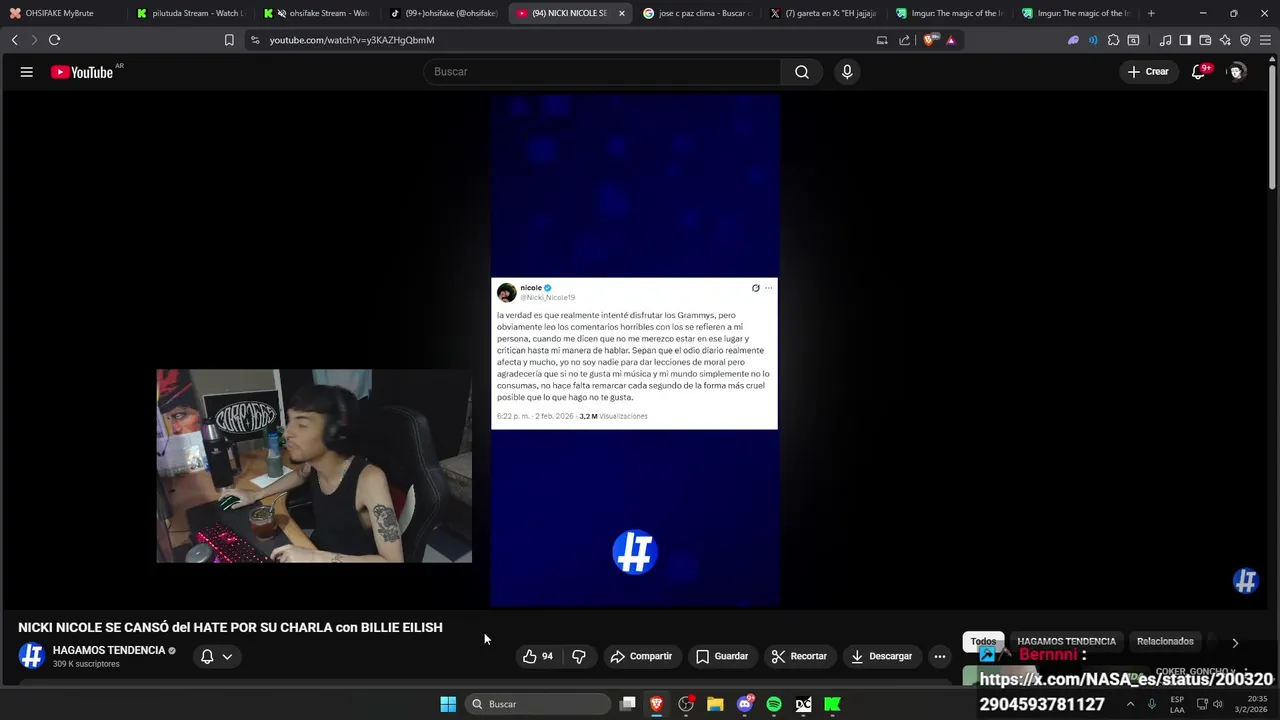This screenshot has width=1280, height=720.
Task: Select the Todos filter chip
Action: click(983, 641)
